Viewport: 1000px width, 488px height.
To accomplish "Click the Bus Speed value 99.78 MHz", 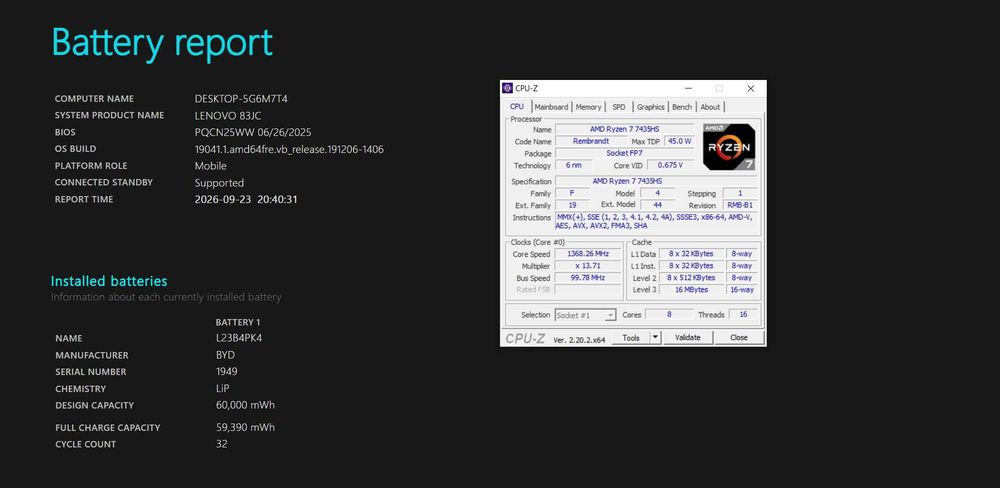I will [x=588, y=278].
